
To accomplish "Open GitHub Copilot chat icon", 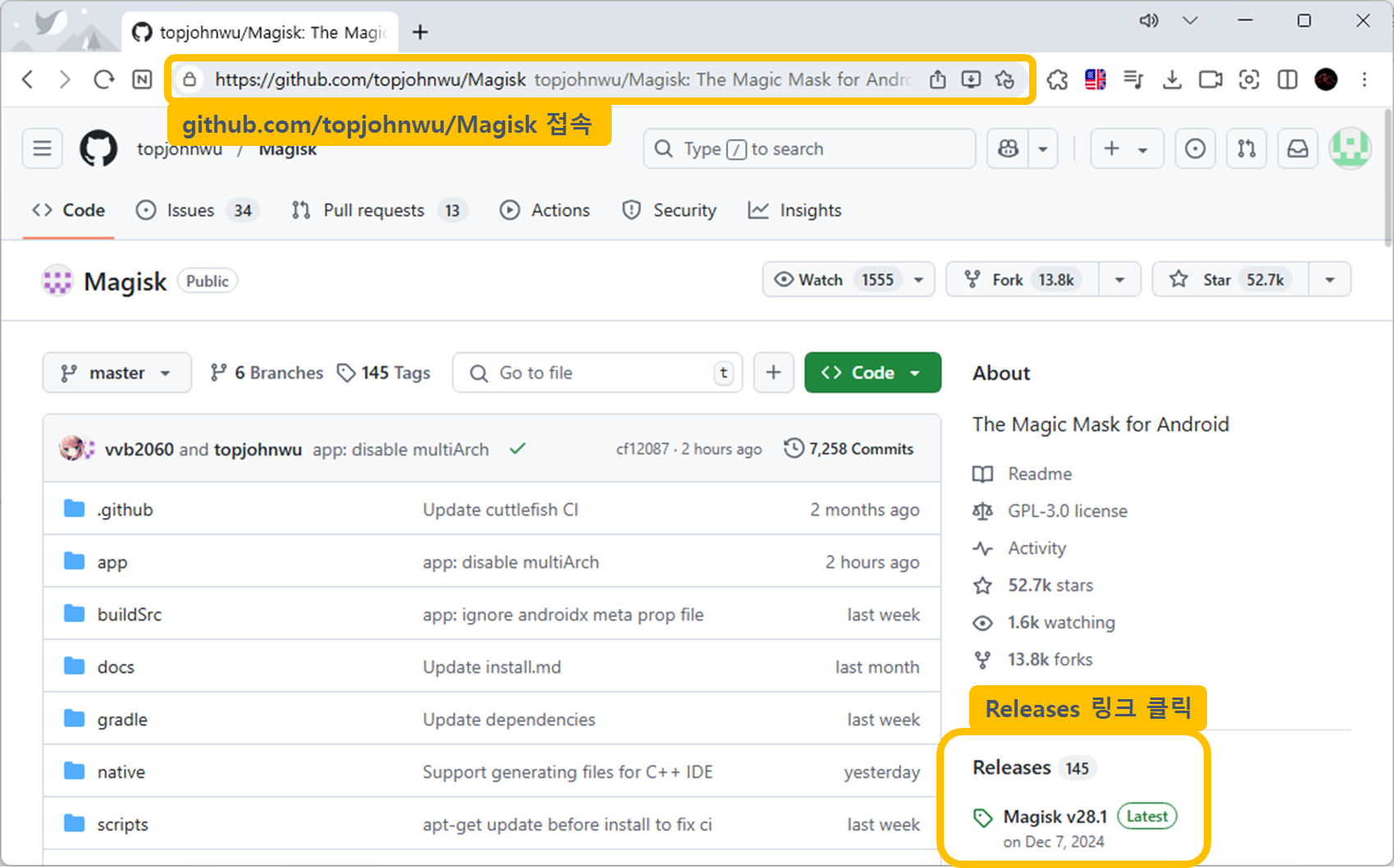I will [x=1009, y=149].
